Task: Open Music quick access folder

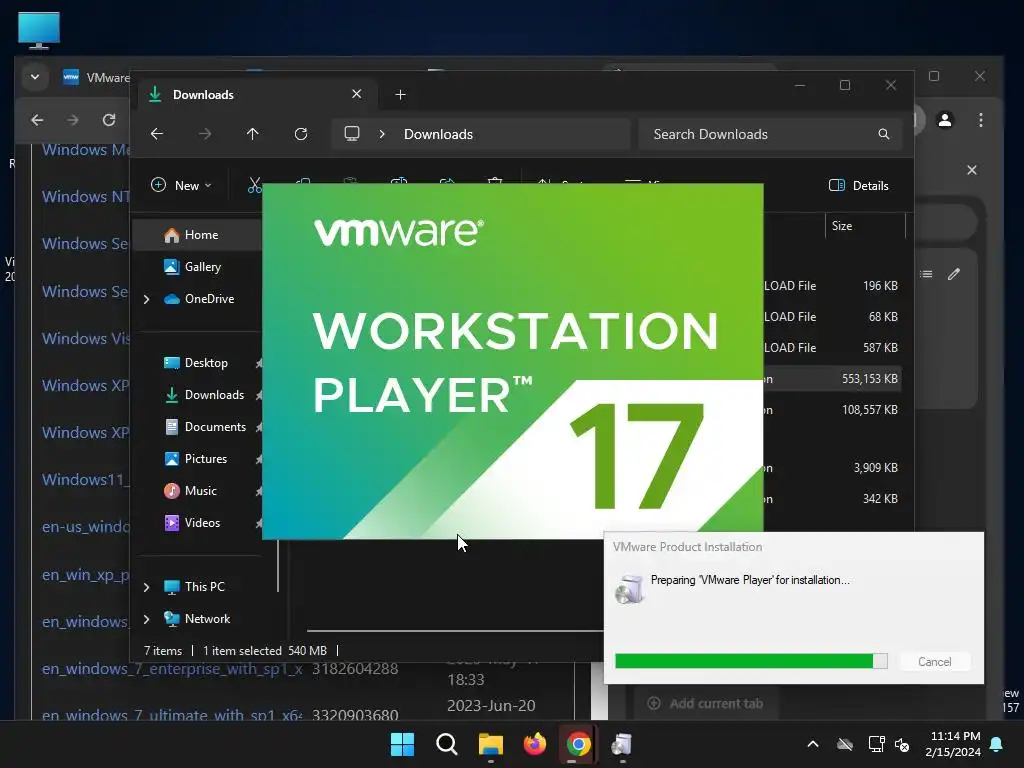Action: click(200, 490)
